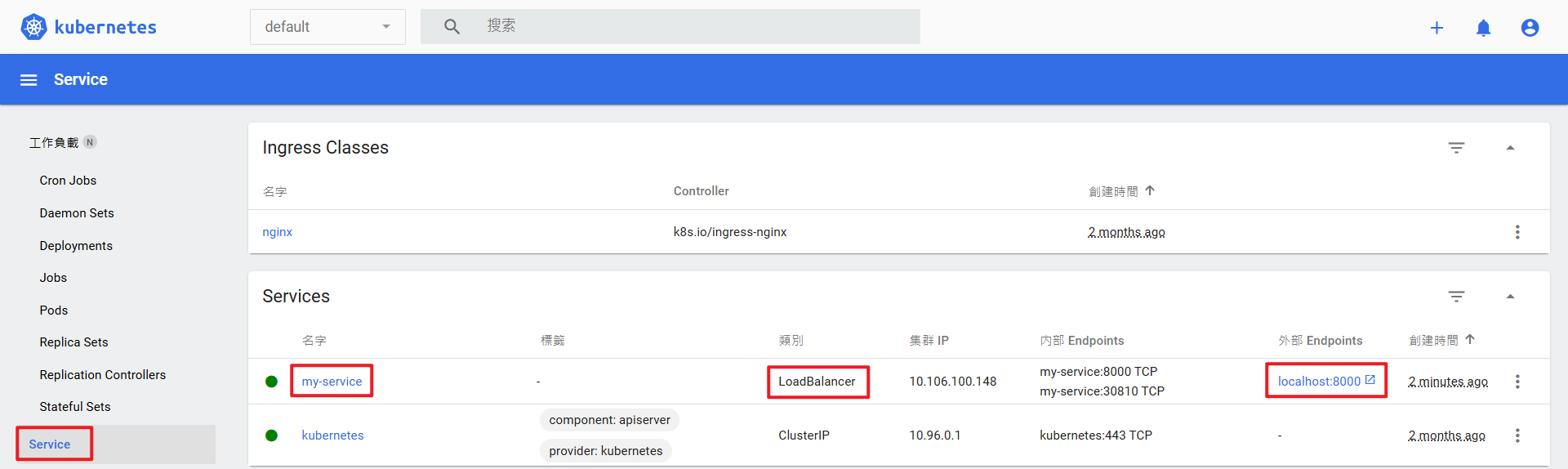Open the my-service link
This screenshot has width=1568, height=469.
(332, 382)
